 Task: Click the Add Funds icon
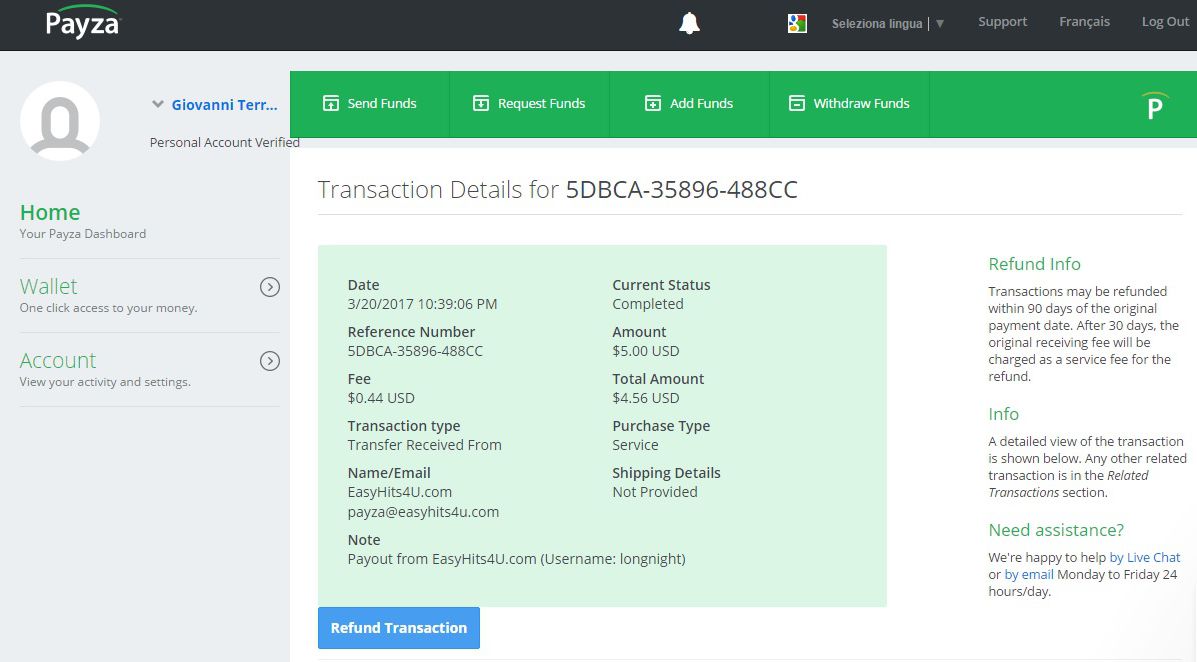653,103
